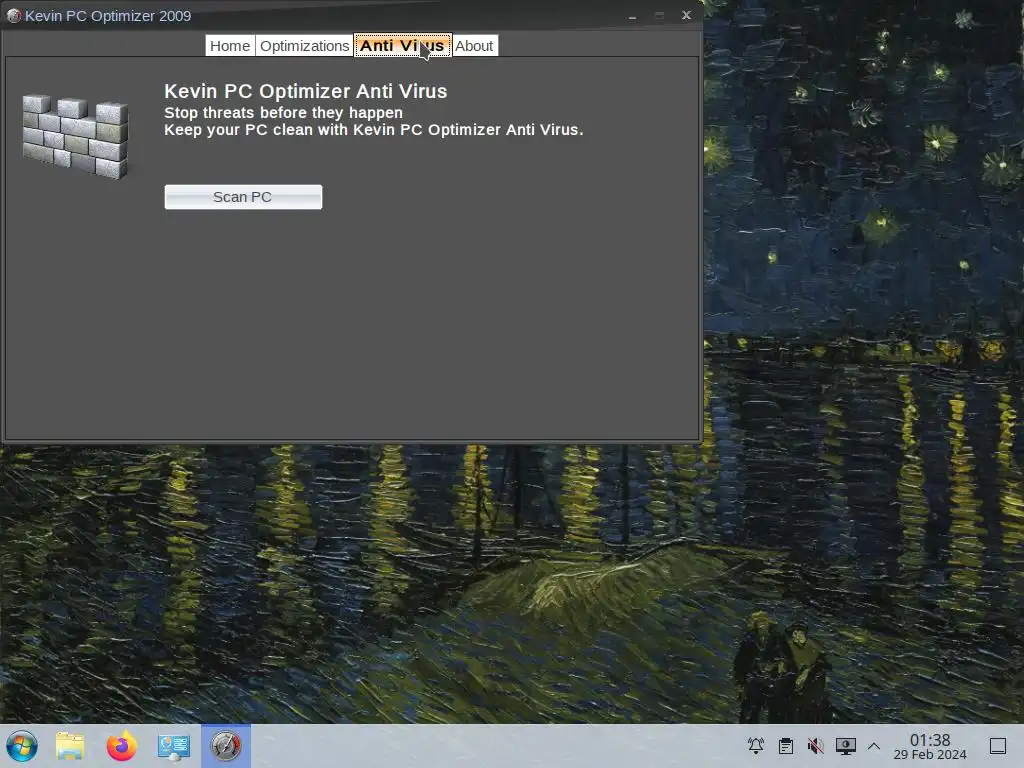
Task: Select the Anti Virus tab
Action: 402,46
